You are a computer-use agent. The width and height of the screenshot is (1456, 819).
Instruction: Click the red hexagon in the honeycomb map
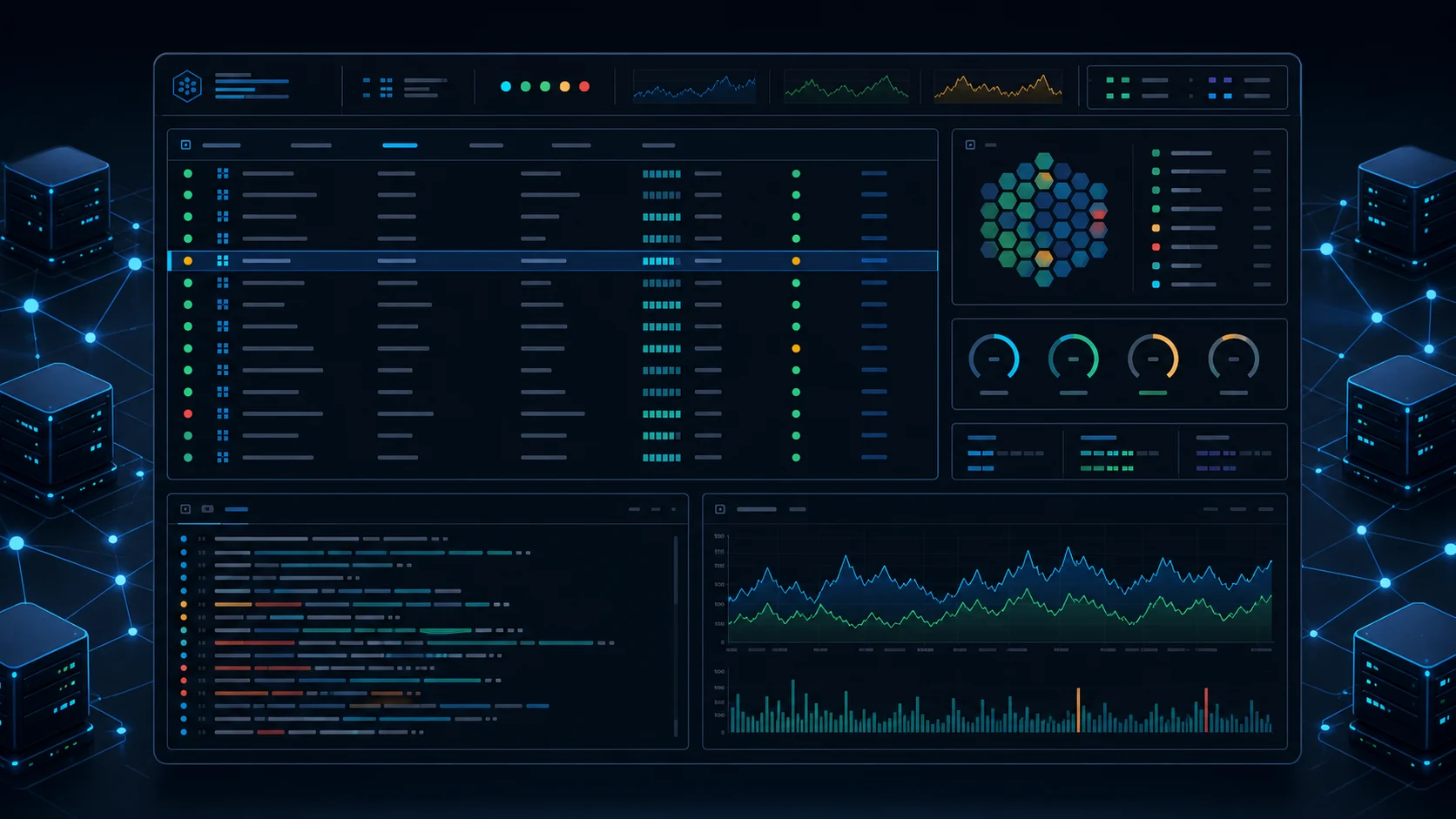[1098, 212]
